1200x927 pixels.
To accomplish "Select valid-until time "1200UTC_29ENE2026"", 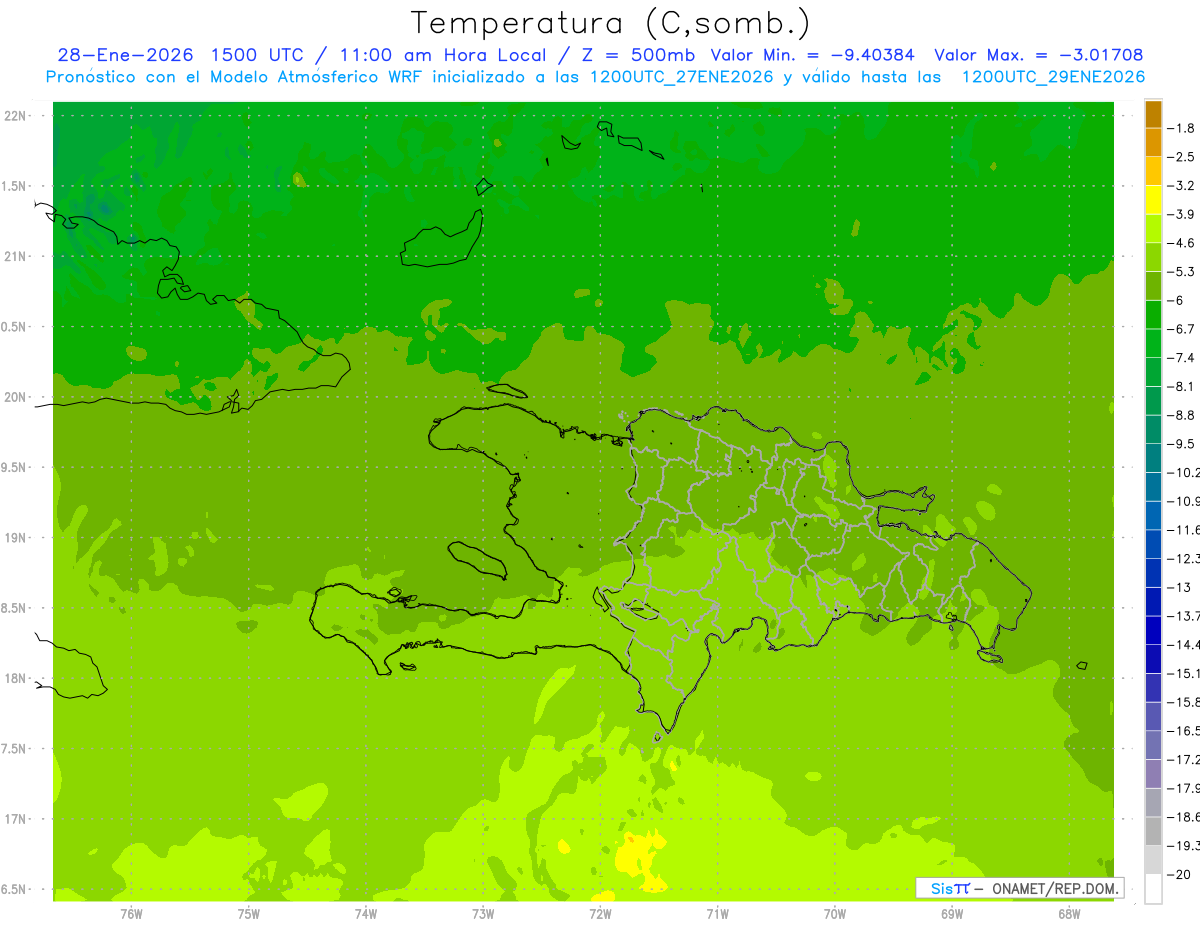I will (1053, 77).
